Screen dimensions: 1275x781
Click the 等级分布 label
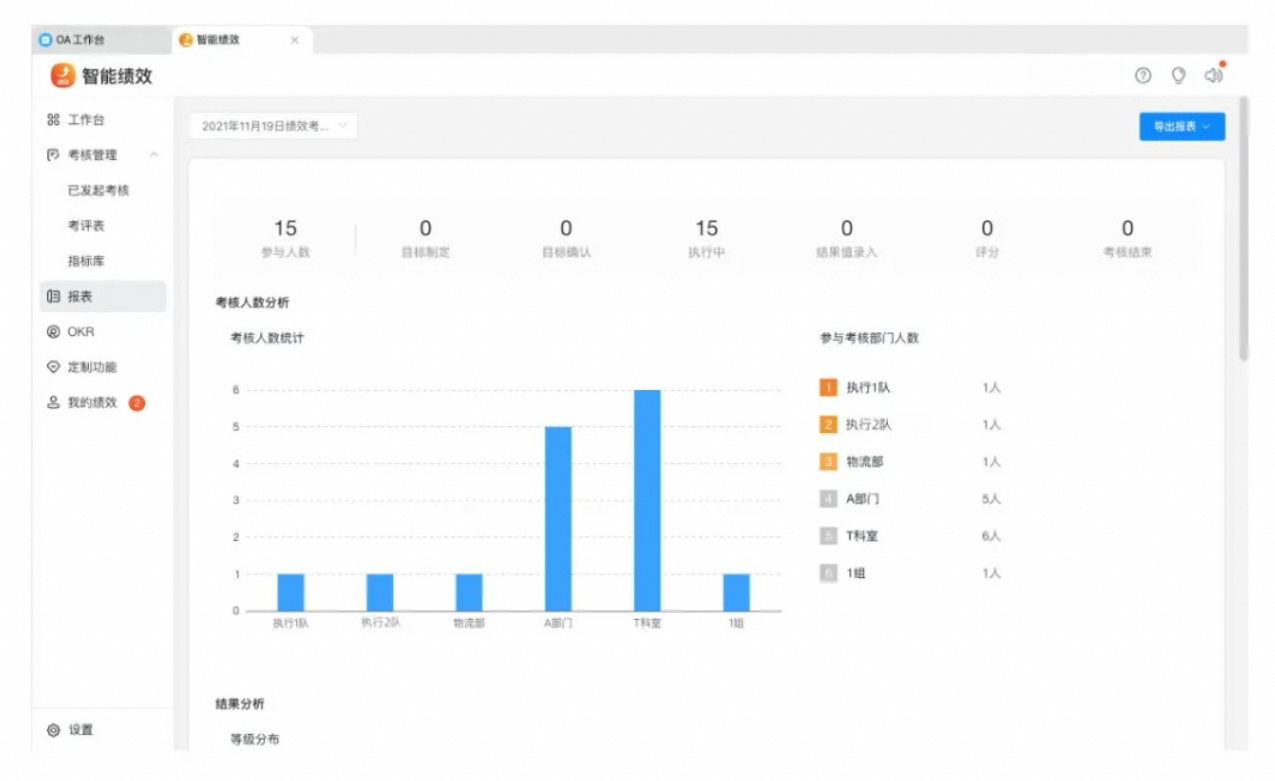[255, 740]
